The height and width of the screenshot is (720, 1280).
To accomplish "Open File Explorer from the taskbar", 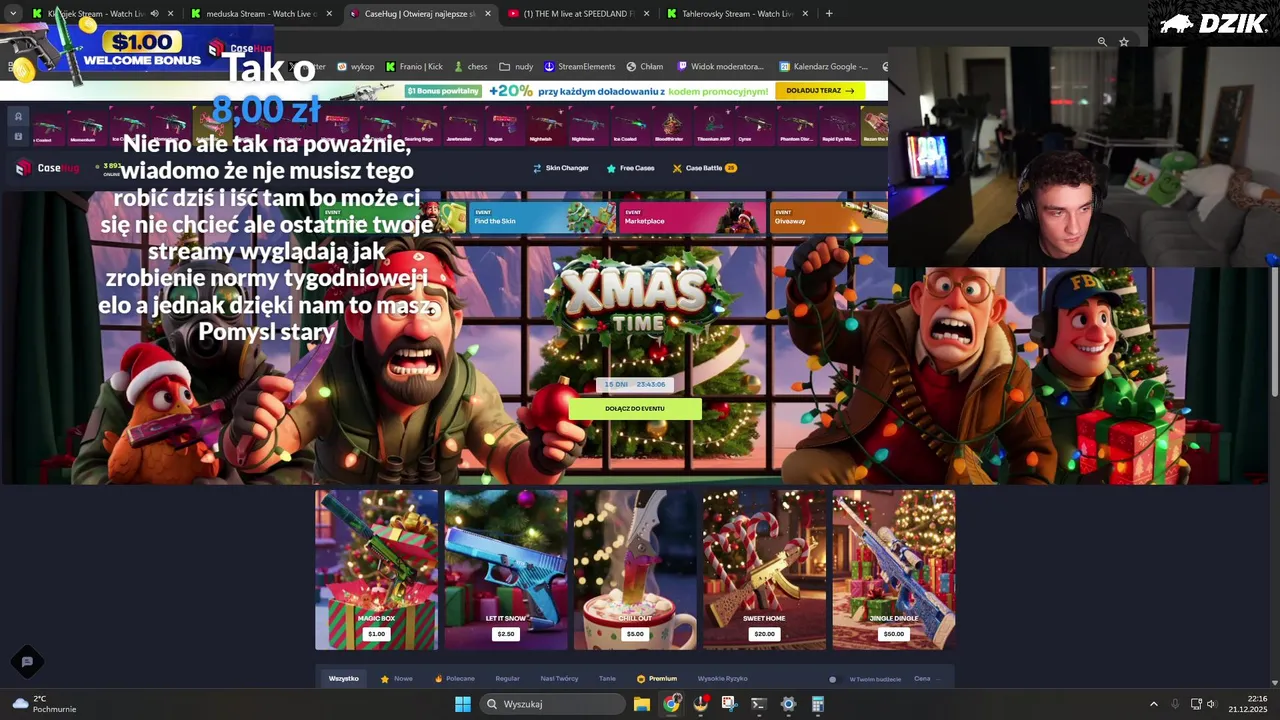I will pyautogui.click(x=642, y=704).
